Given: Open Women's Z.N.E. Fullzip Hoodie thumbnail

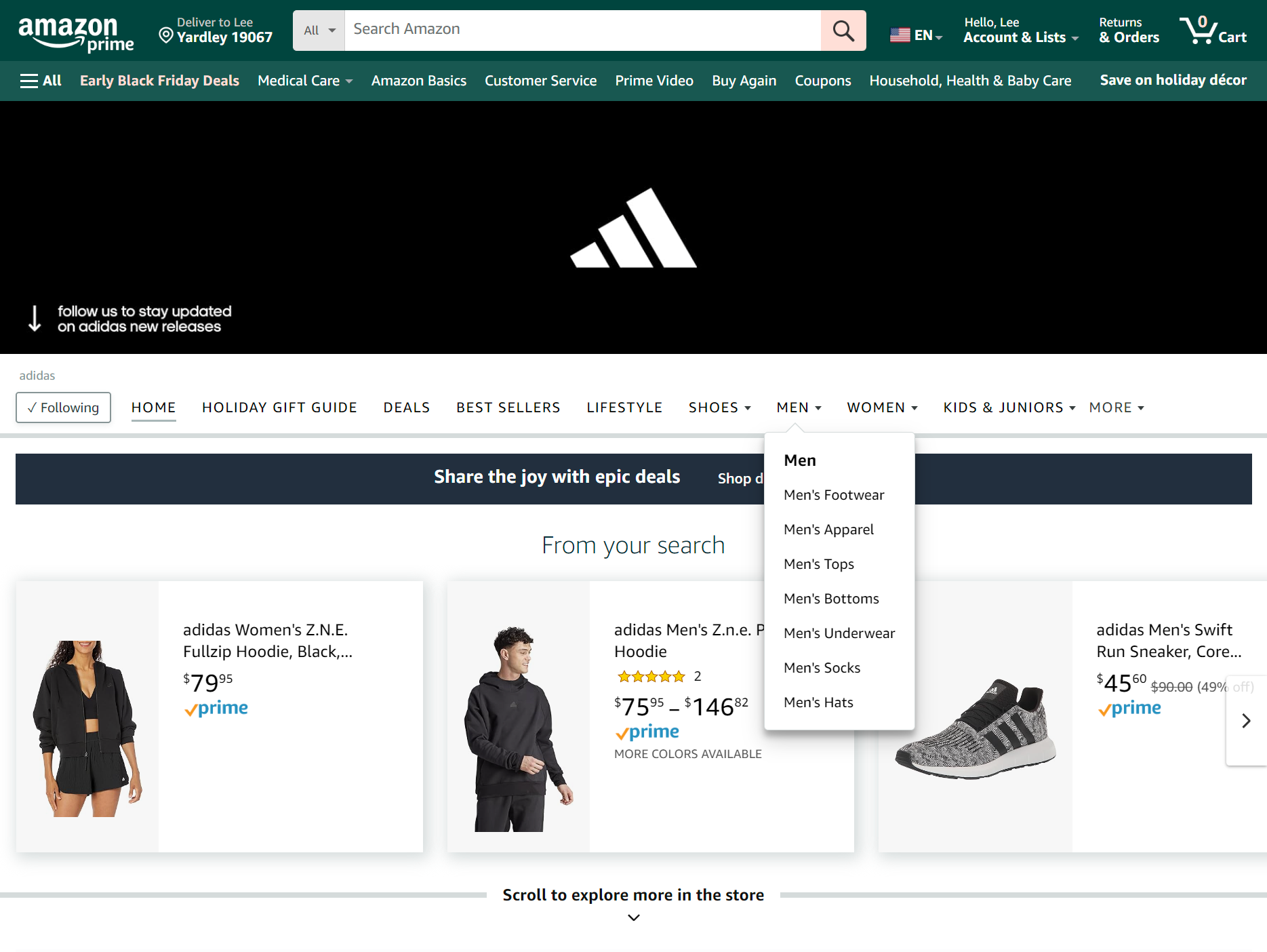Looking at the screenshot, I should (x=87, y=728).
